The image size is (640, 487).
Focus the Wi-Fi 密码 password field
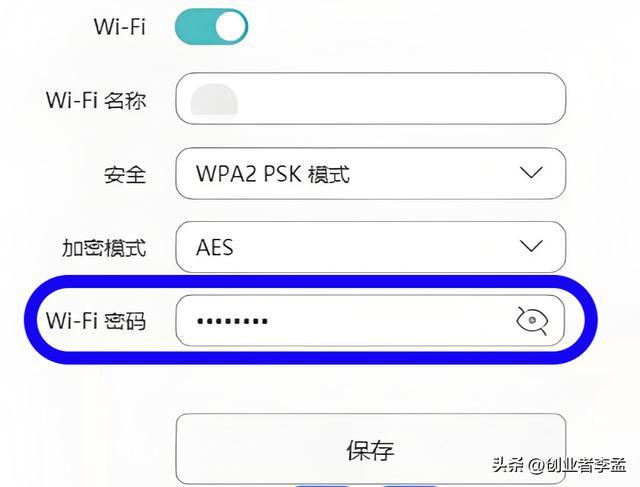click(x=371, y=321)
